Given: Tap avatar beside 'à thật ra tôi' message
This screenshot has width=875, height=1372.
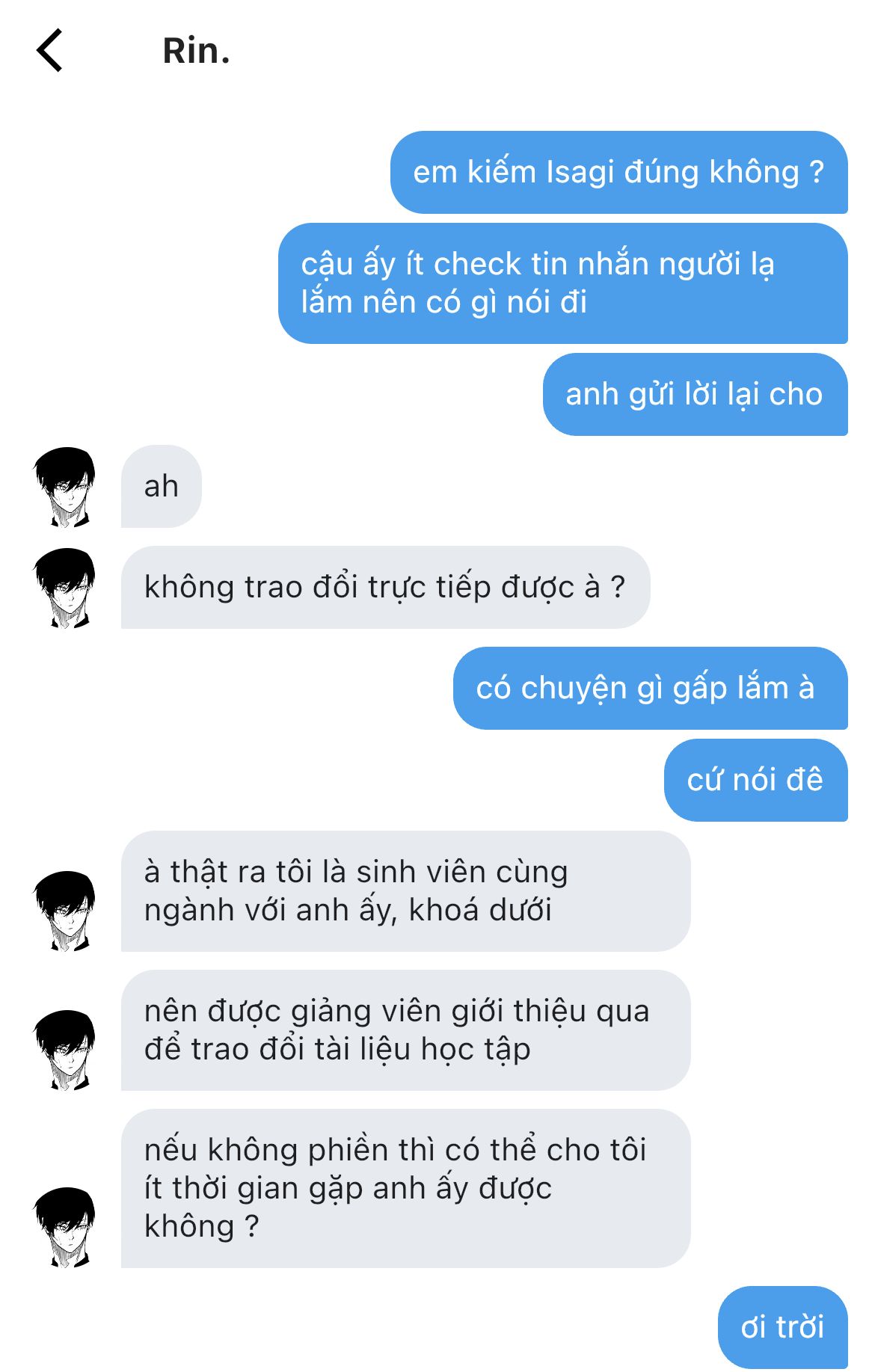Looking at the screenshot, I should [x=65, y=911].
